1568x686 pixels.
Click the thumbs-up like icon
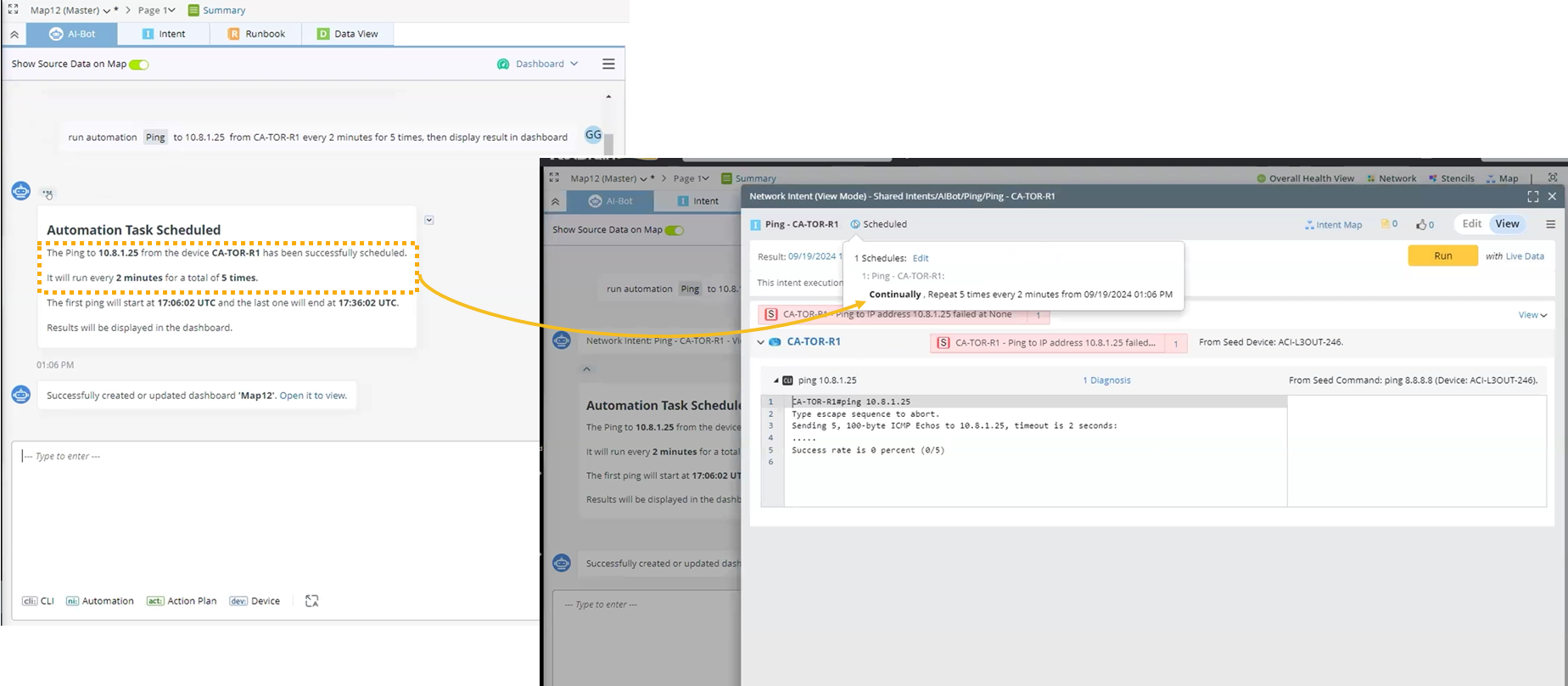[x=1421, y=224]
